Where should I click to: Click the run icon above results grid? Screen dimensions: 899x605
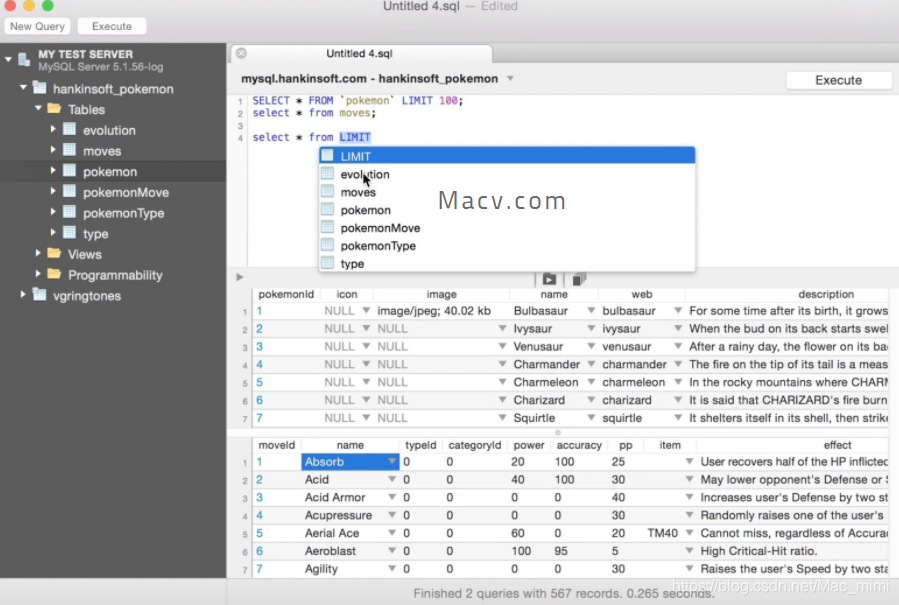549,279
